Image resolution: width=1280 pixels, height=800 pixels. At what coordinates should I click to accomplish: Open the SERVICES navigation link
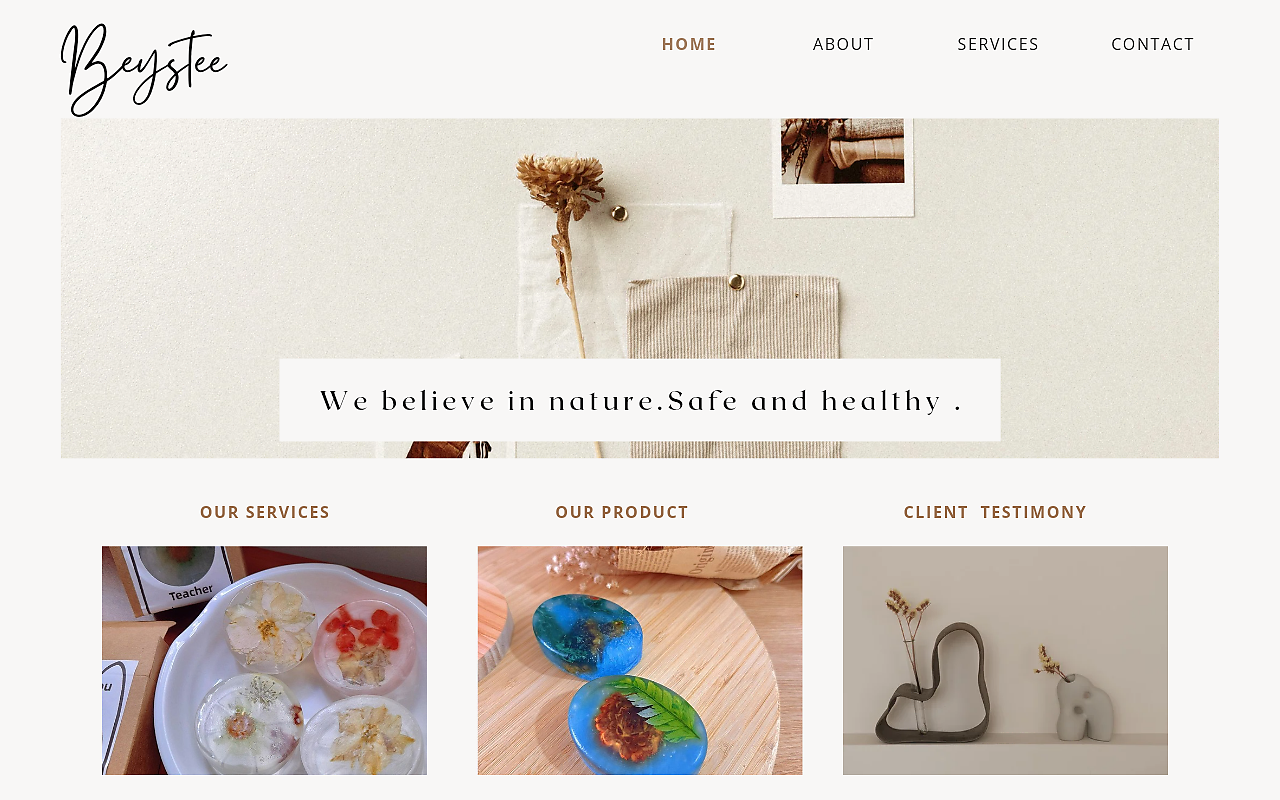[998, 44]
